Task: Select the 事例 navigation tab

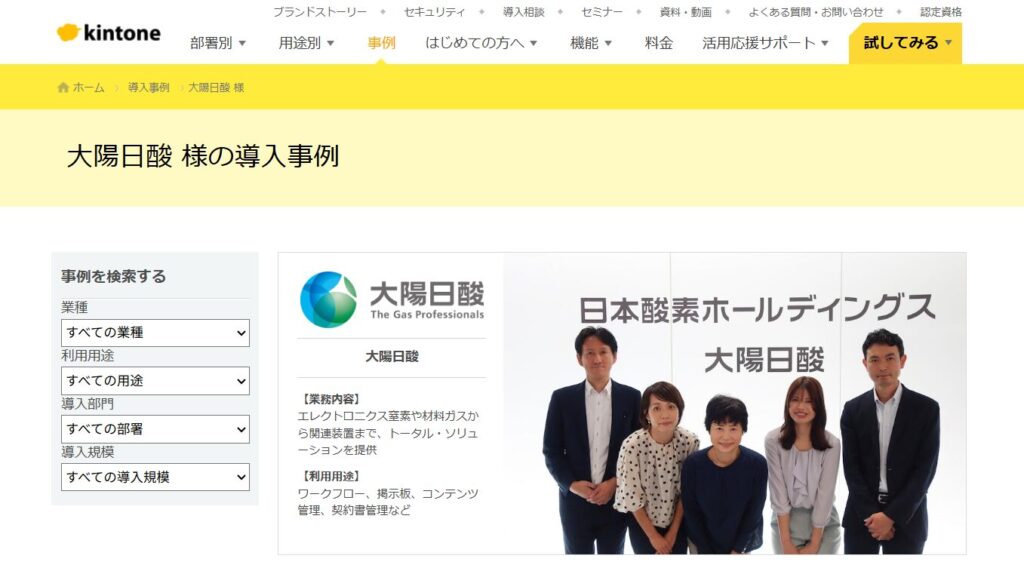Action: tap(381, 43)
